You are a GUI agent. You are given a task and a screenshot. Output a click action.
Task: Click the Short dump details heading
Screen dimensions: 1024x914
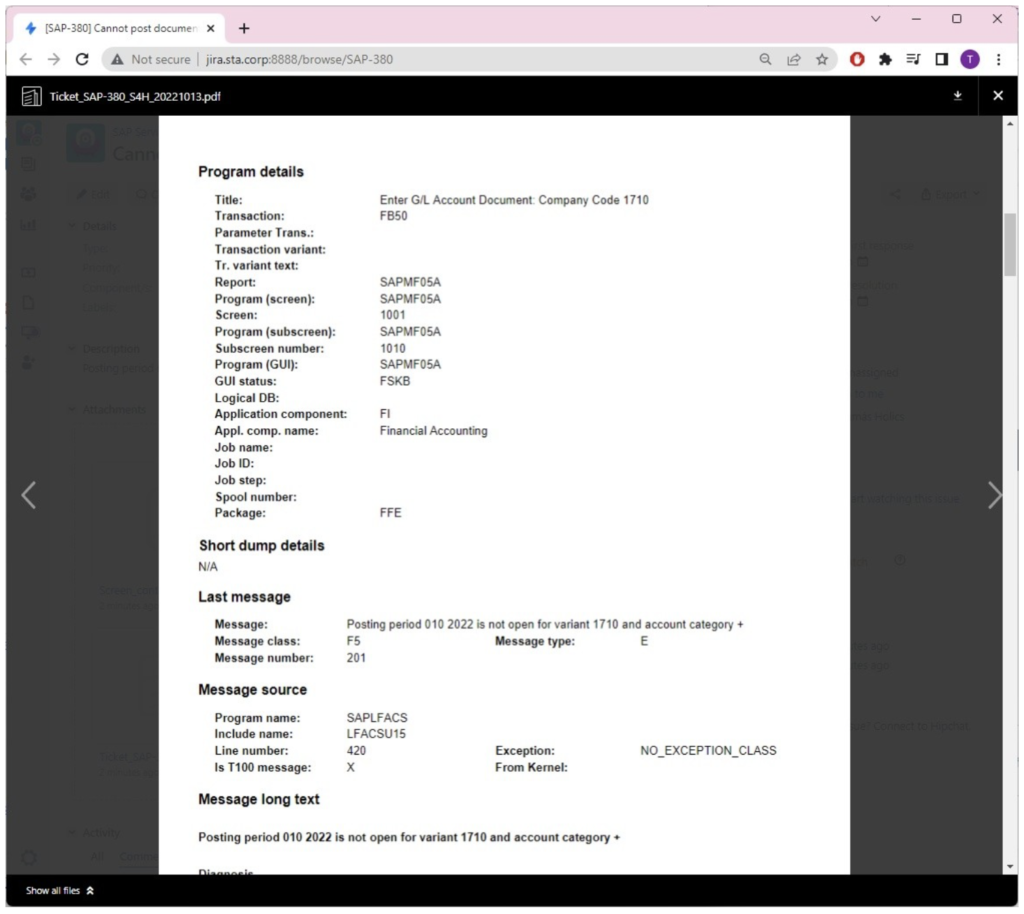click(261, 546)
